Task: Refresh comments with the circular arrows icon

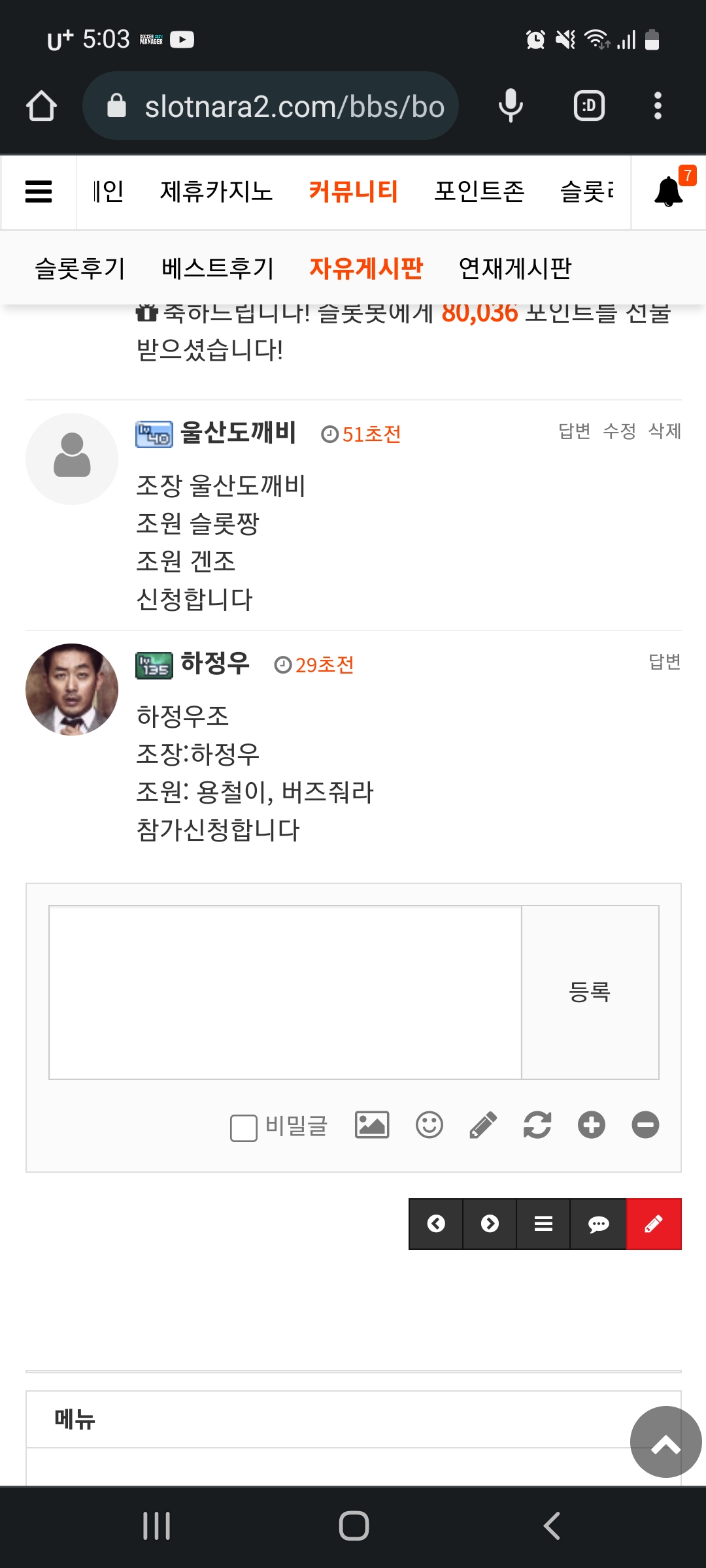Action: point(537,1125)
